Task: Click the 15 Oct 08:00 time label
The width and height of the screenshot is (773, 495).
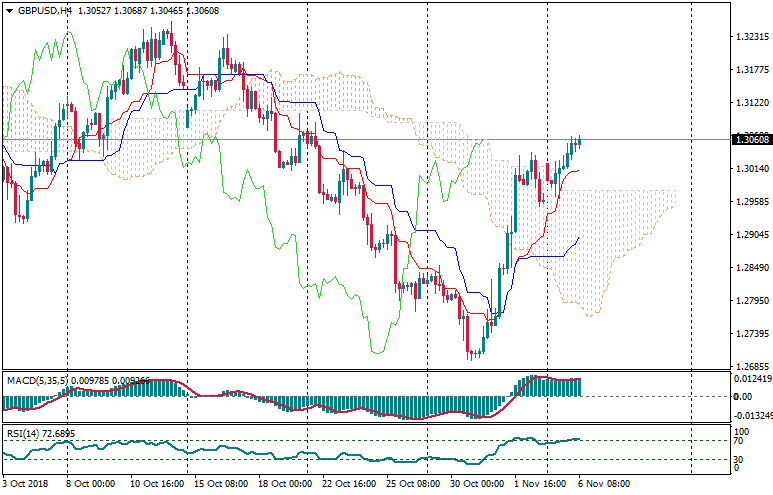Action: 220,483
